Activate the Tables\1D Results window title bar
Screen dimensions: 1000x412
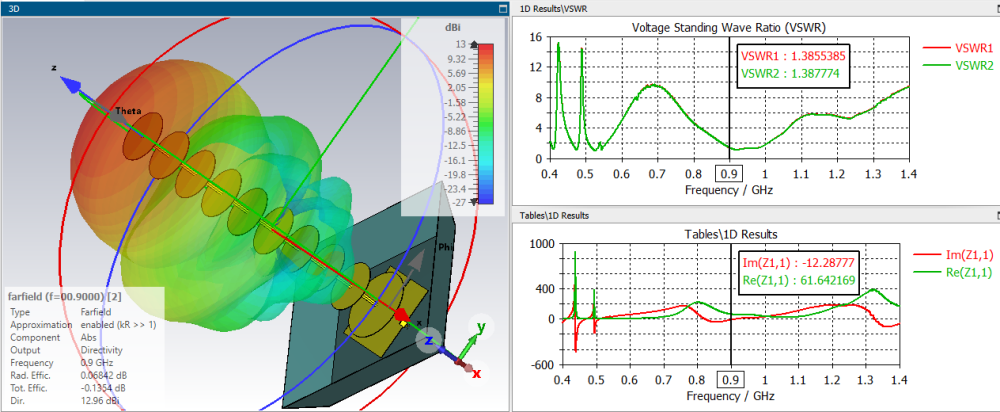tap(755, 216)
